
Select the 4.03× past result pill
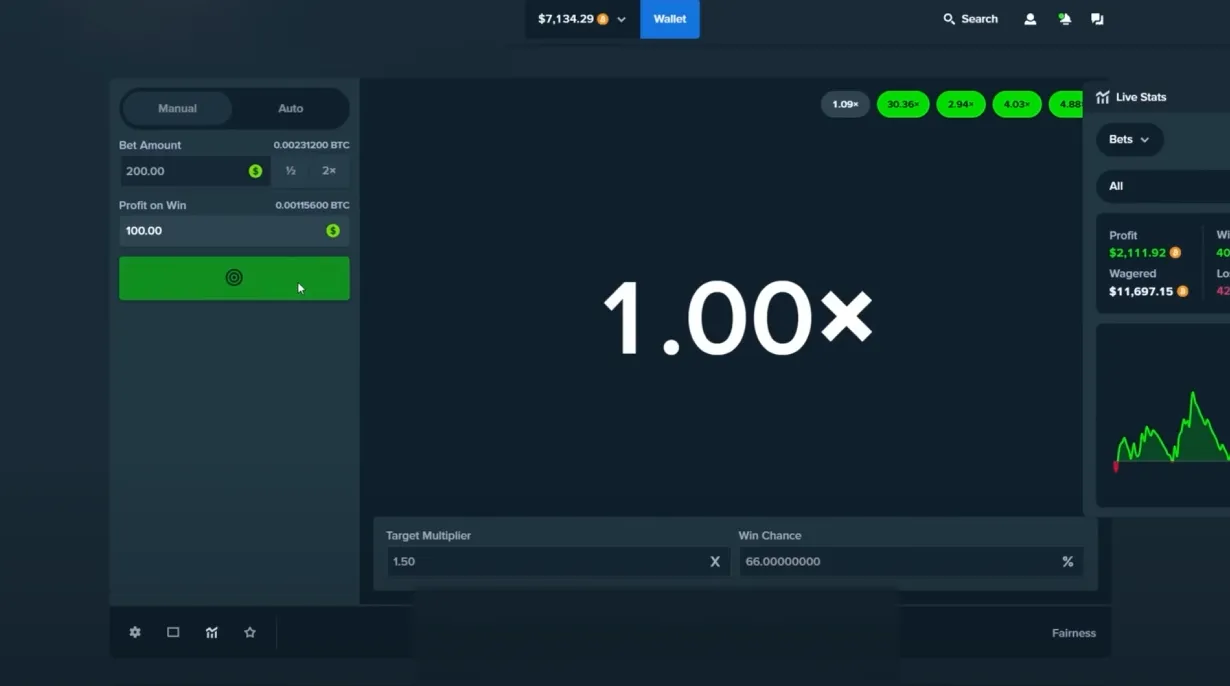[x=1017, y=104]
